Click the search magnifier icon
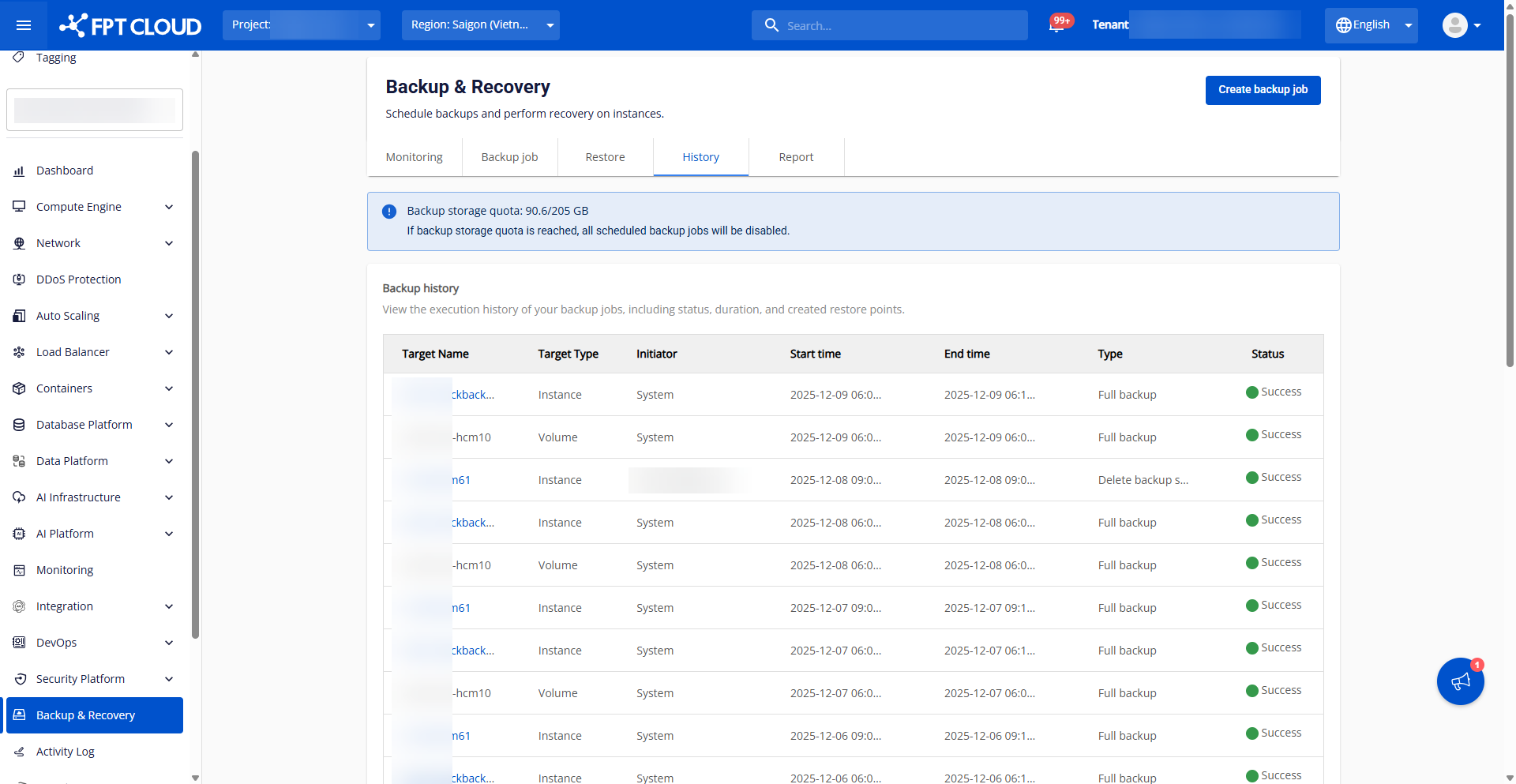This screenshot has width=1516, height=784. [771, 24]
